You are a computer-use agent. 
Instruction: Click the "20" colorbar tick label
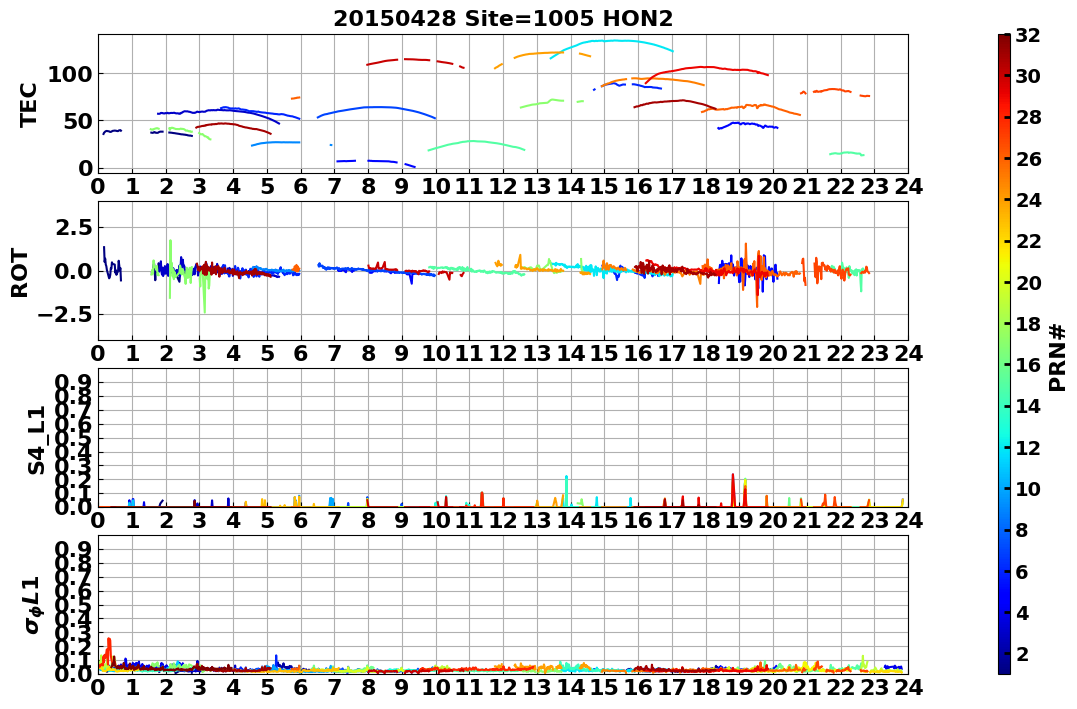pyautogui.click(x=1028, y=282)
